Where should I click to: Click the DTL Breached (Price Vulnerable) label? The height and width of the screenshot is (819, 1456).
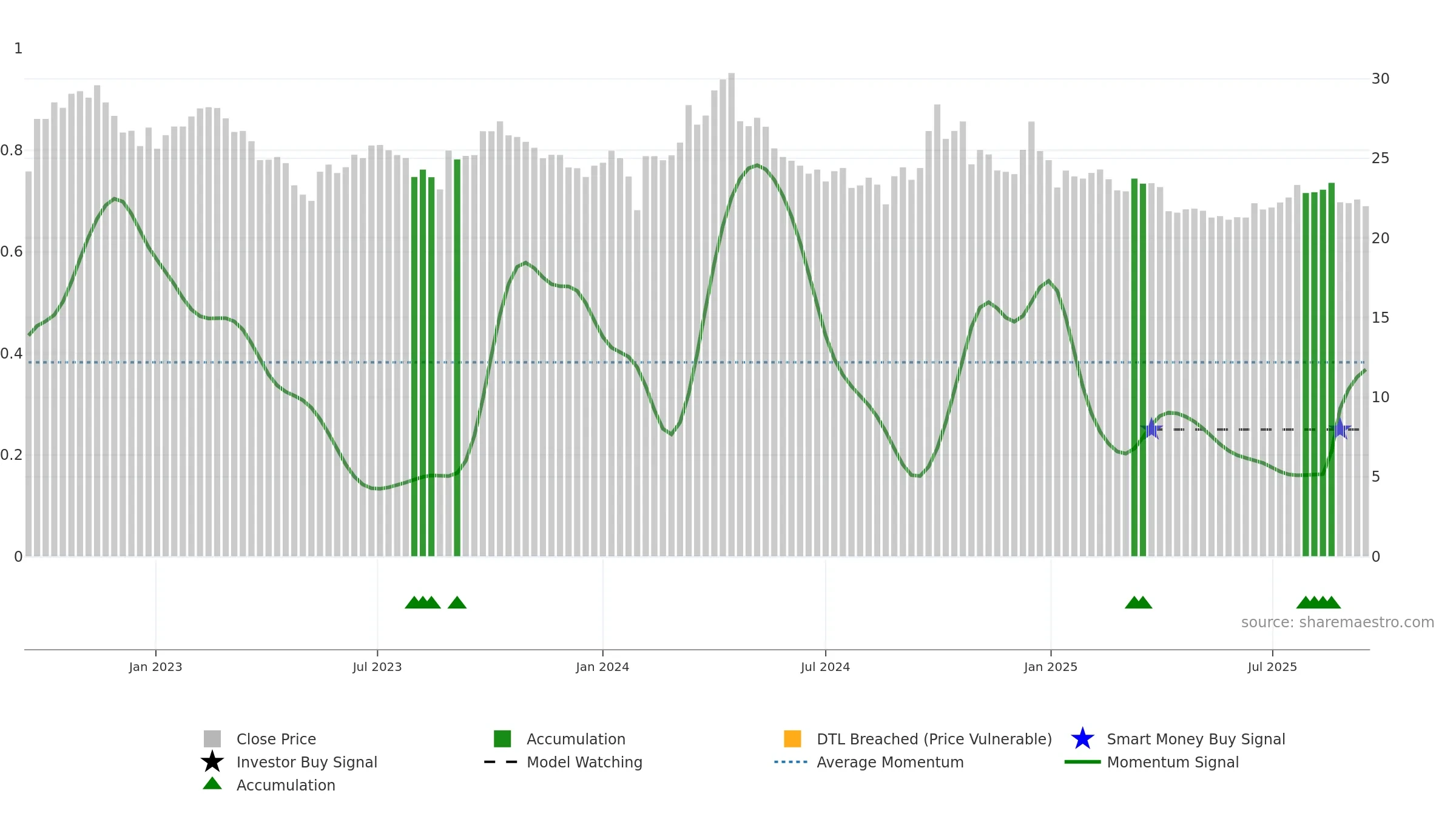(x=934, y=739)
